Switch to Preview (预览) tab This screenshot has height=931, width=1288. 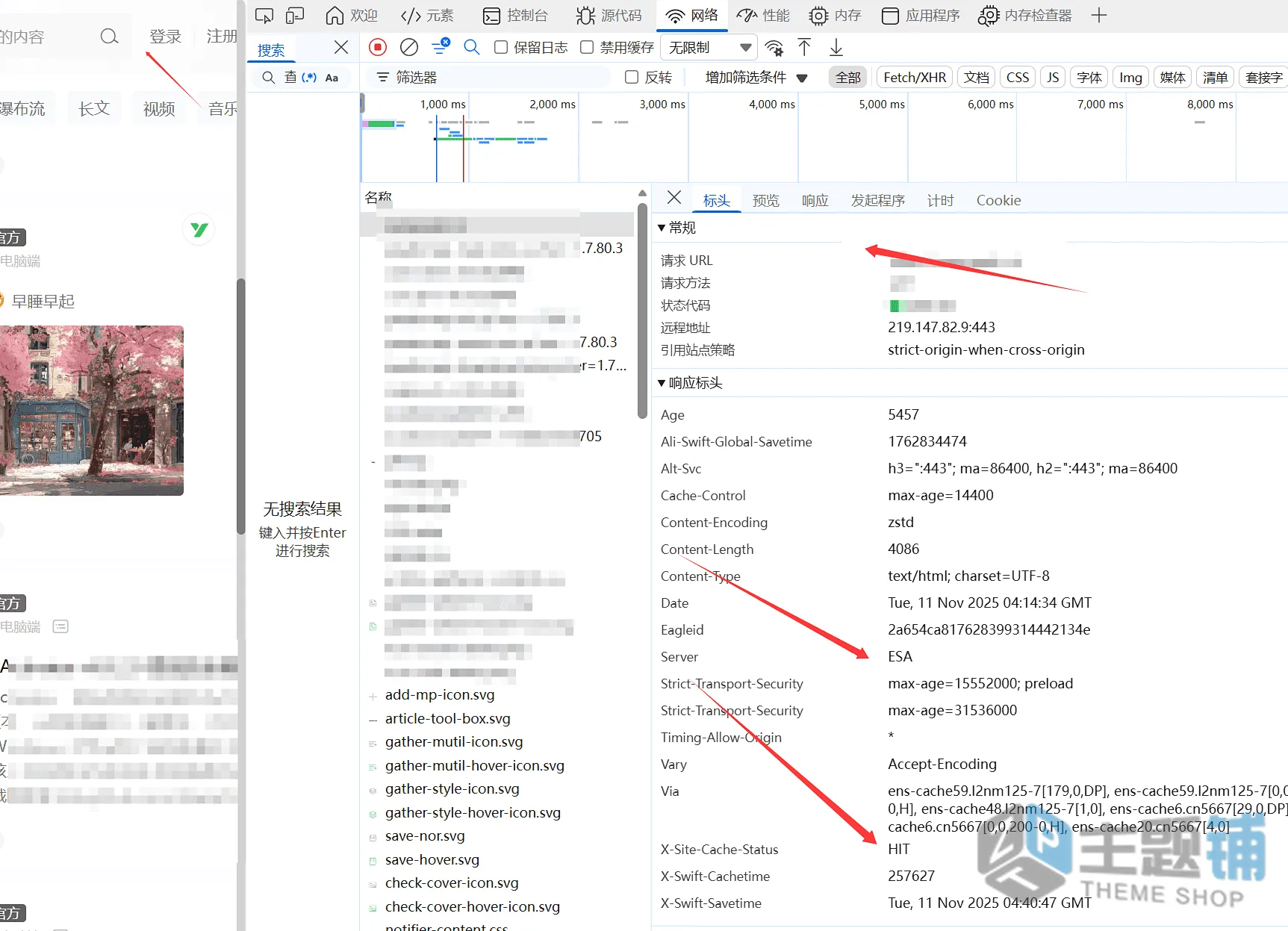point(766,200)
